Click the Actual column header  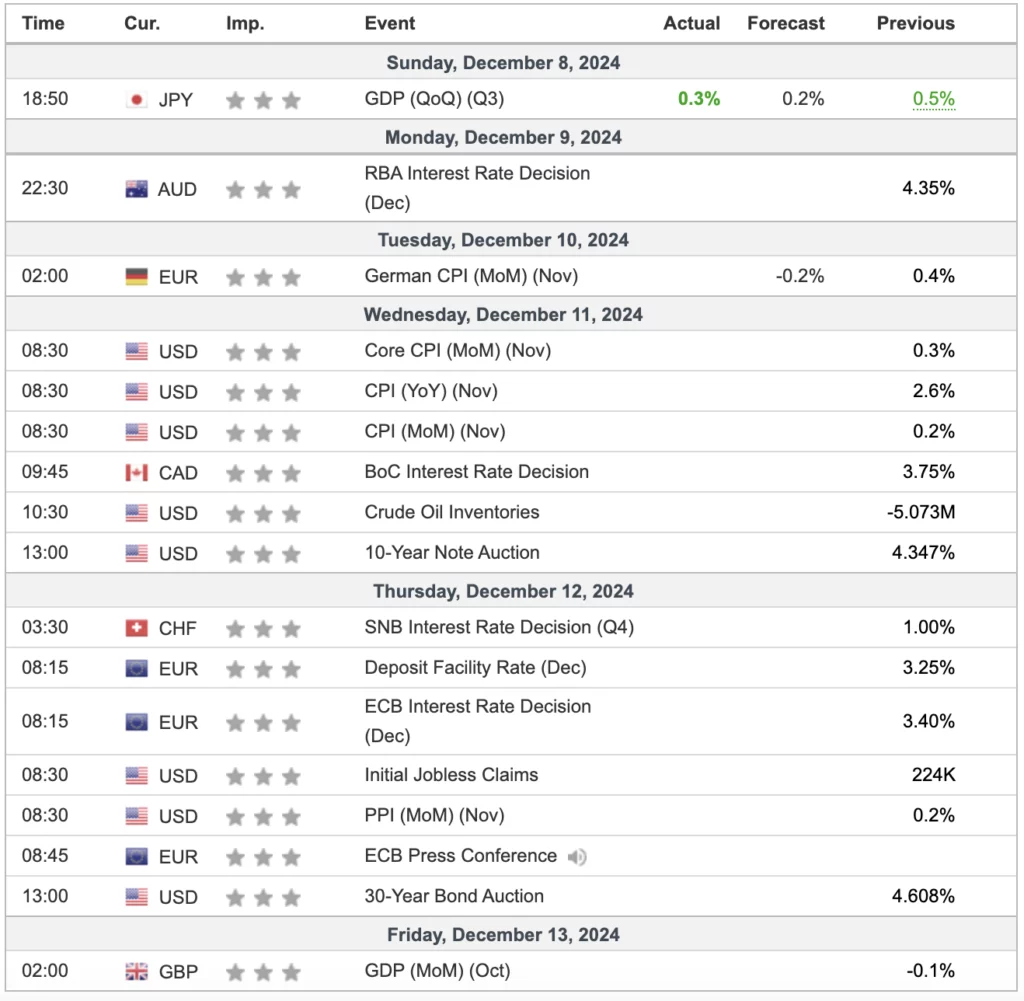tap(692, 24)
